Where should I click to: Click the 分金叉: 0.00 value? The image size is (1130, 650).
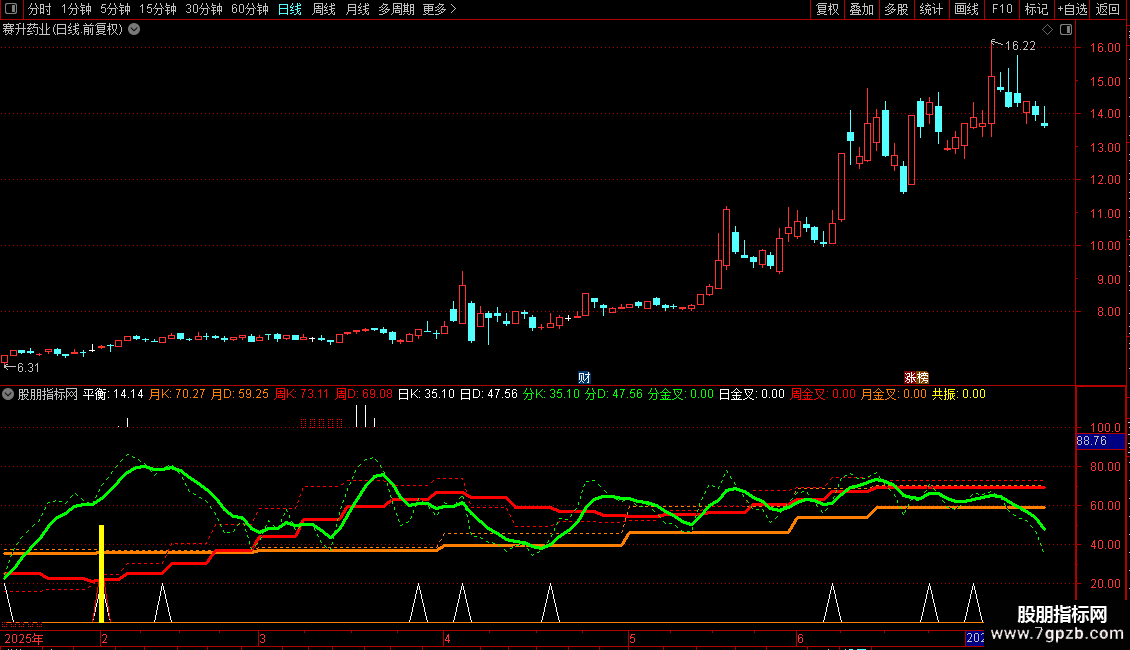[x=680, y=394]
